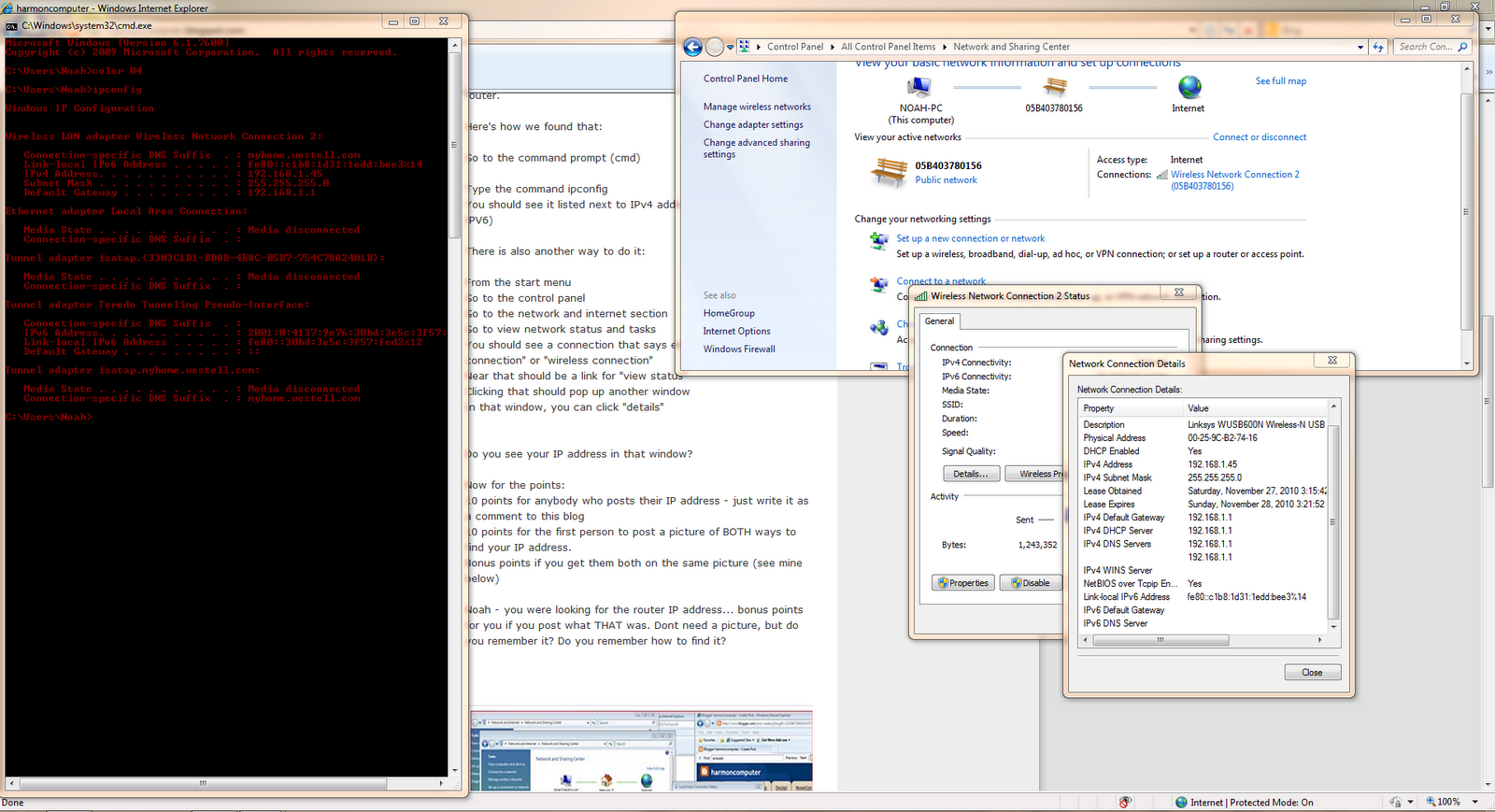Open the Public network link
This screenshot has height=812, width=1495.
[x=946, y=180]
